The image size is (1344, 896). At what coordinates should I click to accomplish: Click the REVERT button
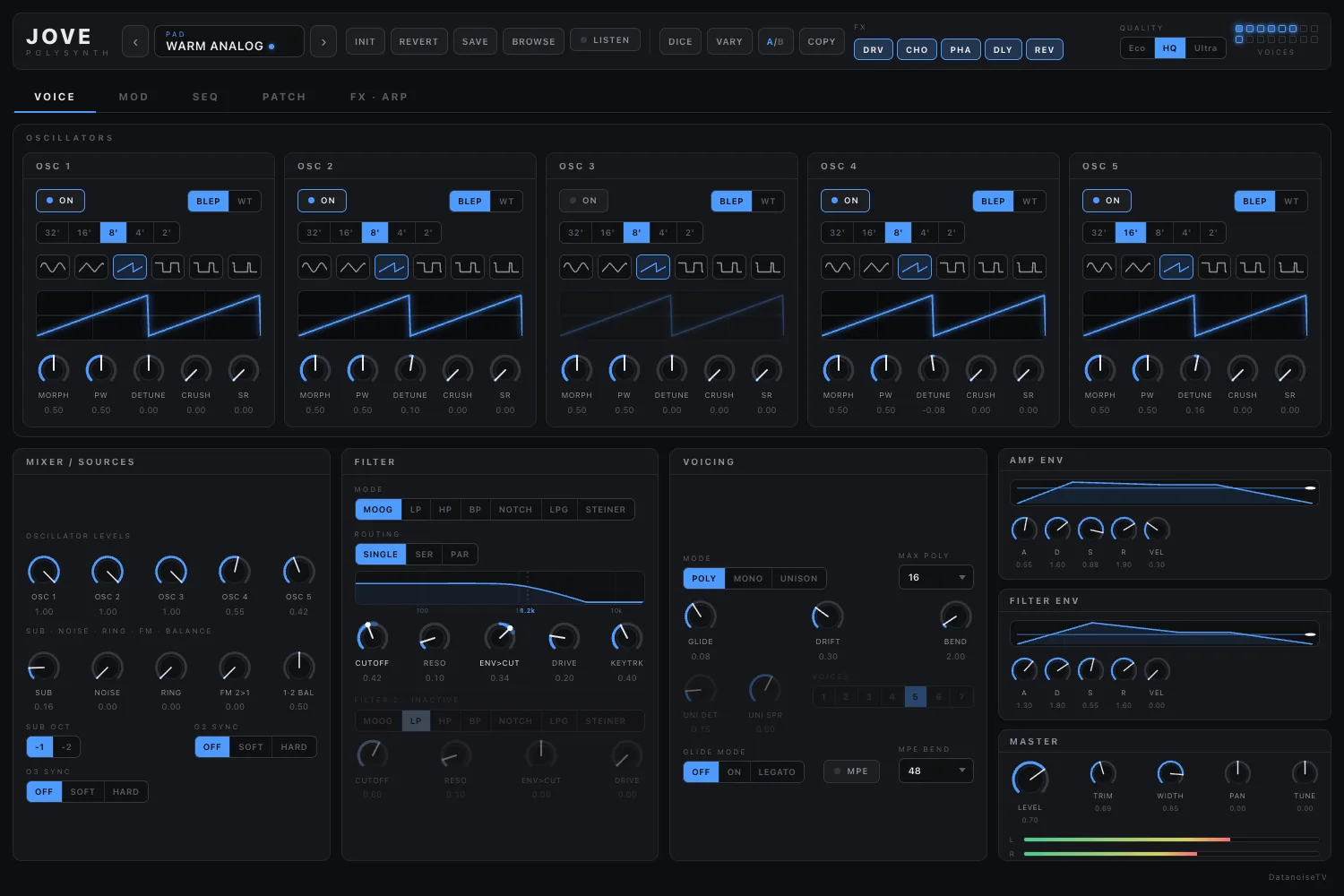pos(418,41)
